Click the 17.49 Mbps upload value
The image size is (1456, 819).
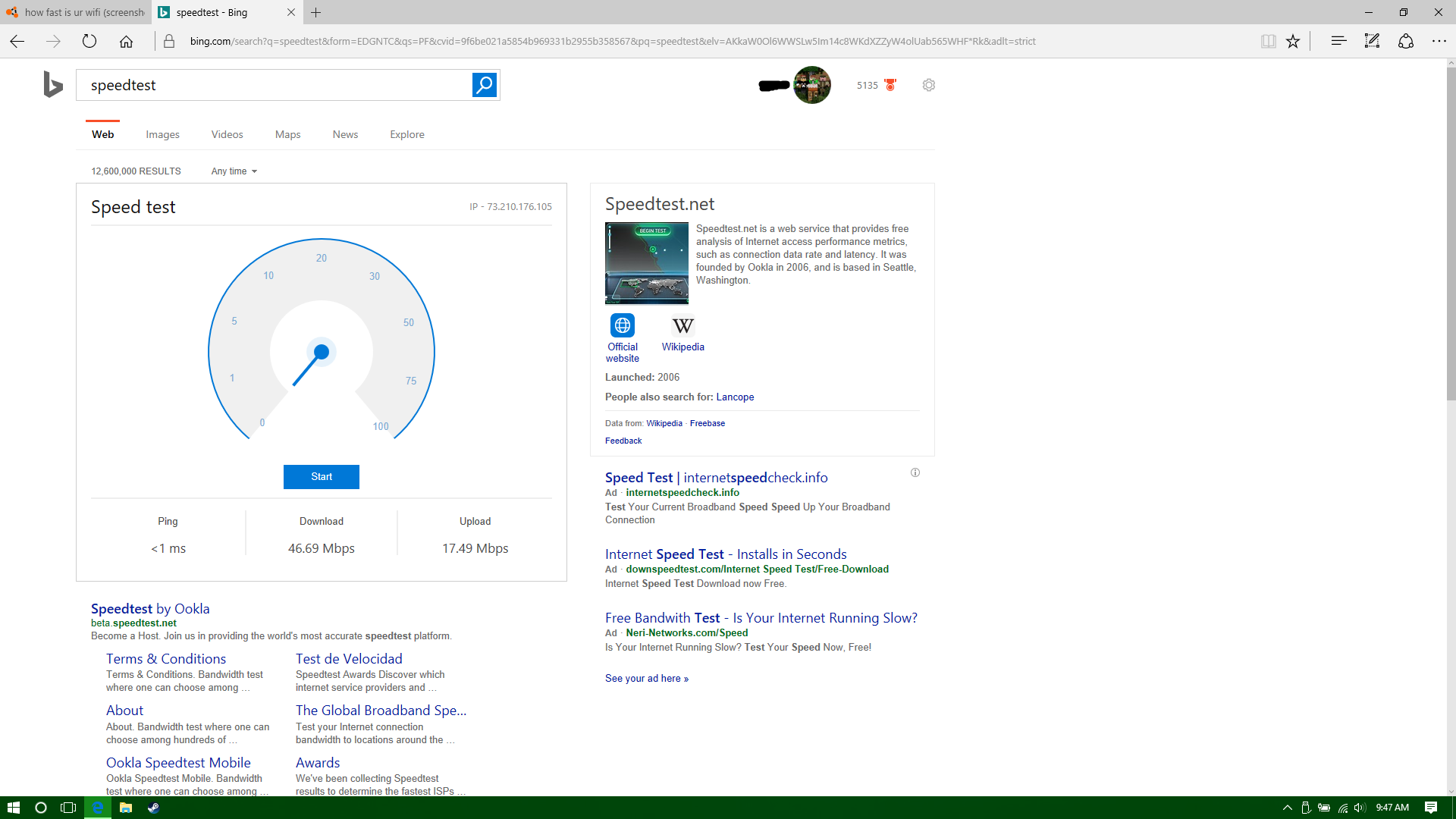pyautogui.click(x=475, y=548)
